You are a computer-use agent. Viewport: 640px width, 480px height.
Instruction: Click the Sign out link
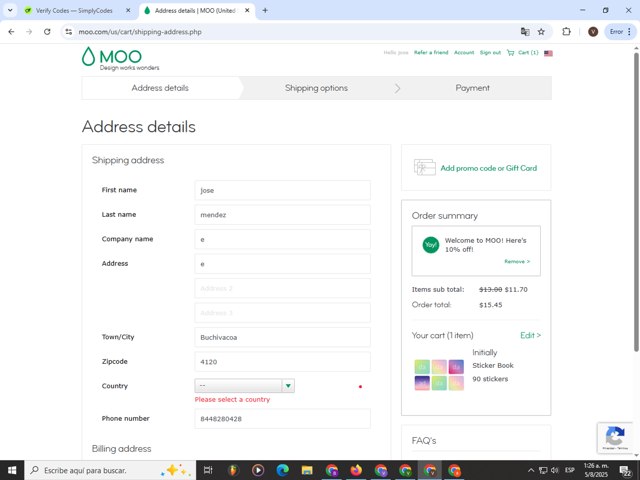490,52
